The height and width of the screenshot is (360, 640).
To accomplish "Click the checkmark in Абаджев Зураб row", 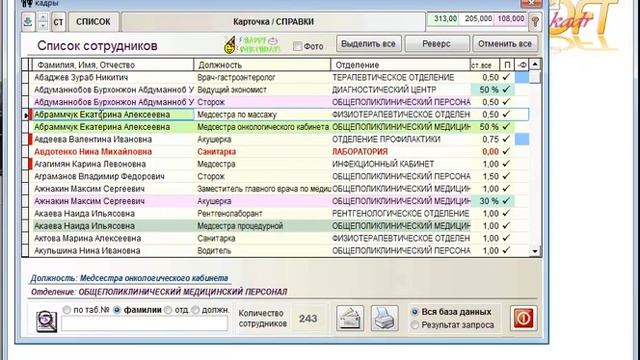I will click(x=506, y=77).
